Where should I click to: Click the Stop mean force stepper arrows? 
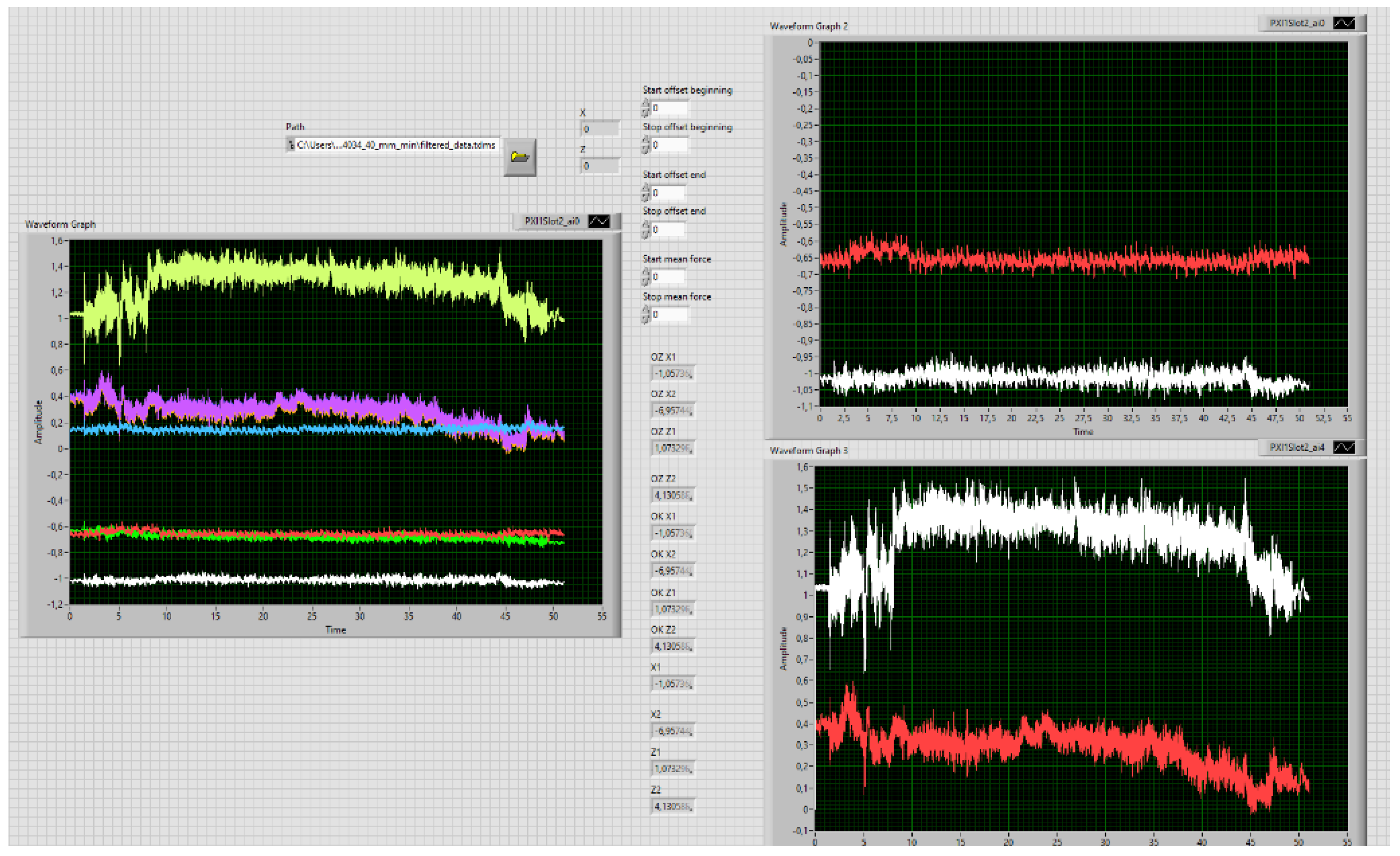coord(645,315)
